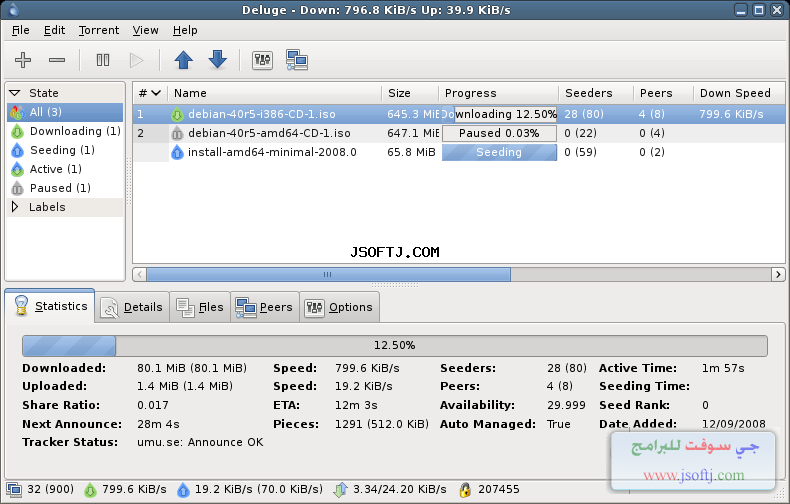Click the download speed icon in status bar
This screenshot has height=504, width=790.
[90, 489]
